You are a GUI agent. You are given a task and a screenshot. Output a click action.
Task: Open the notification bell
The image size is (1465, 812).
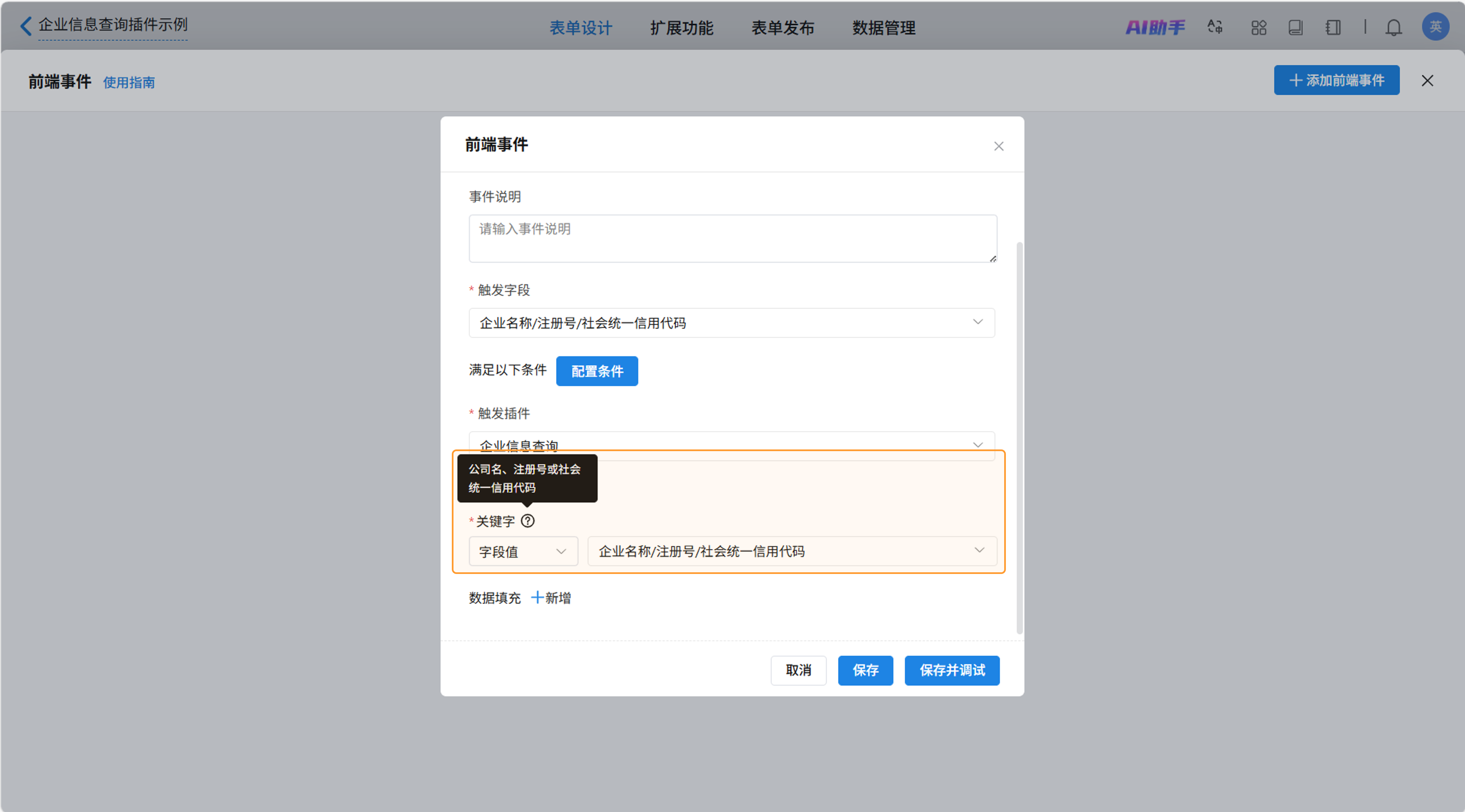pos(1393,27)
